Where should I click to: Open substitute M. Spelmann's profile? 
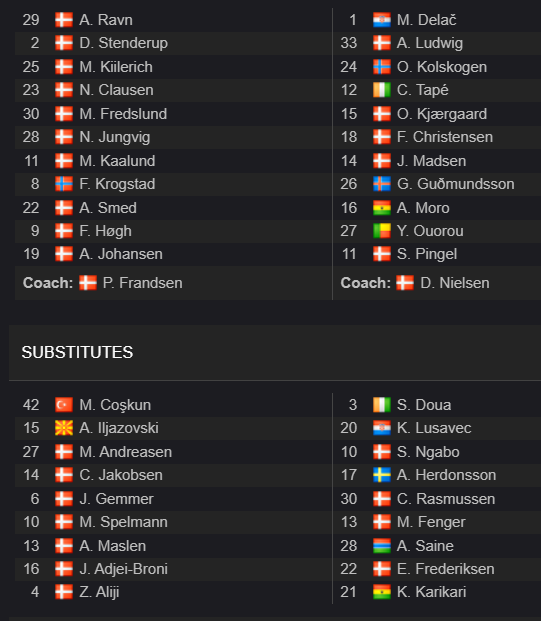coord(124,522)
